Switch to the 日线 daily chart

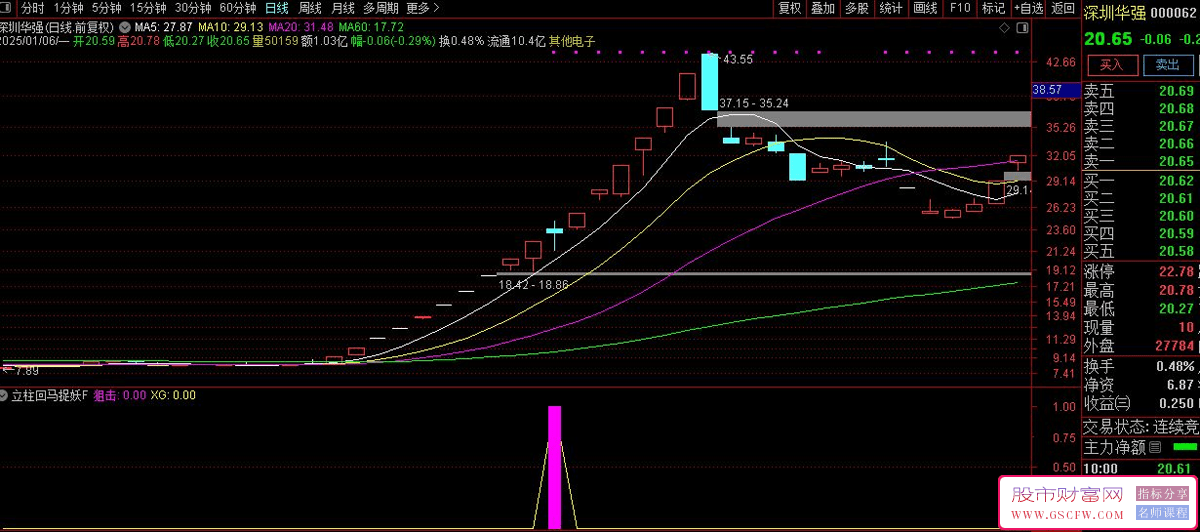[277, 7]
